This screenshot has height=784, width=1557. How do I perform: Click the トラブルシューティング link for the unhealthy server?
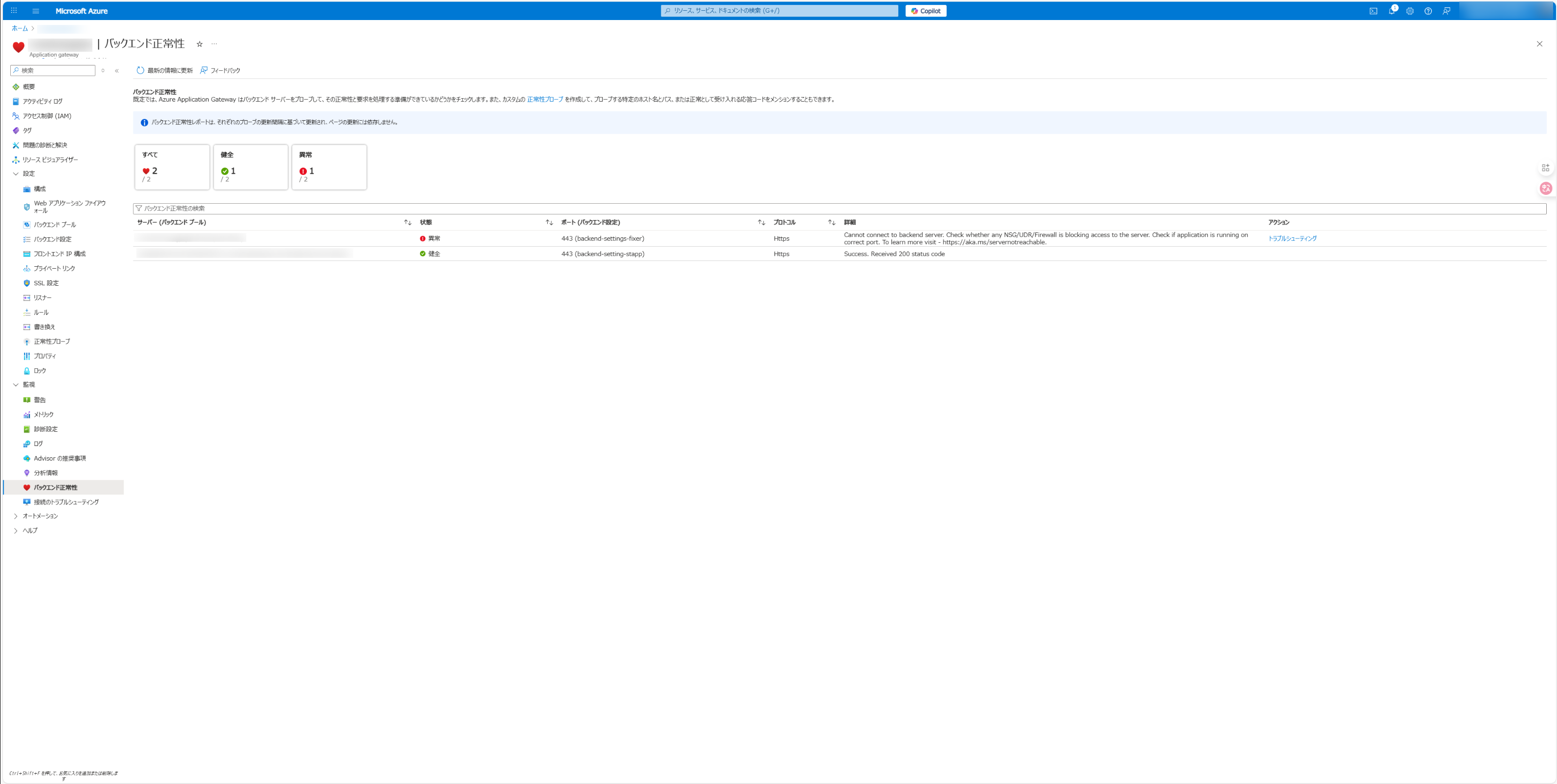[1292, 238]
